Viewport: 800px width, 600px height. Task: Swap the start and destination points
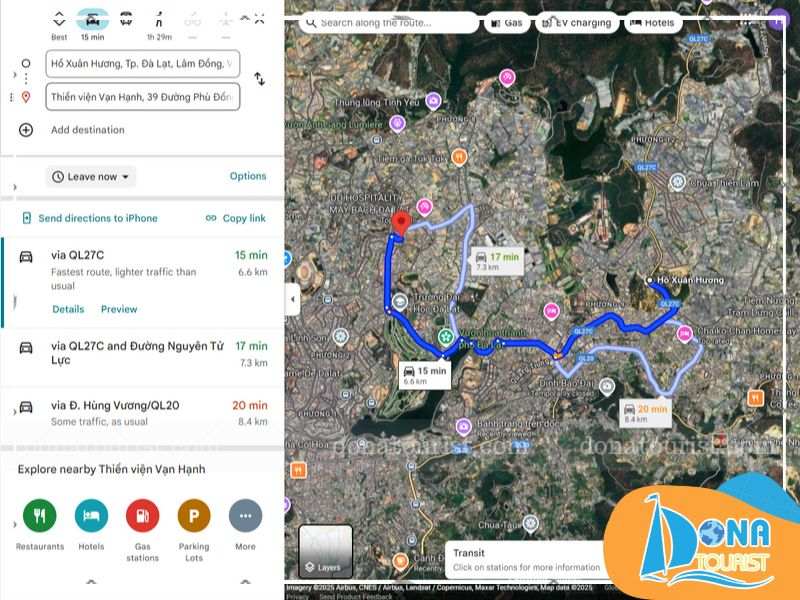click(x=260, y=79)
